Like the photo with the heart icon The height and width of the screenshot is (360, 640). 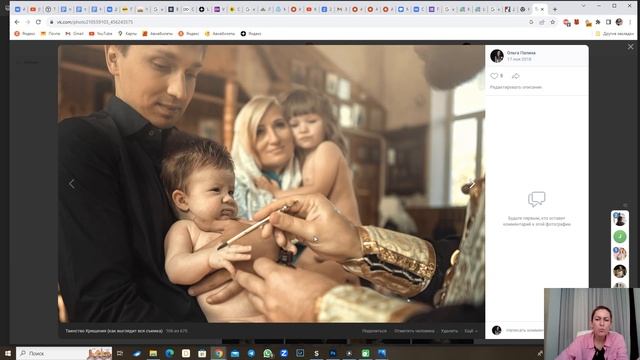point(494,76)
